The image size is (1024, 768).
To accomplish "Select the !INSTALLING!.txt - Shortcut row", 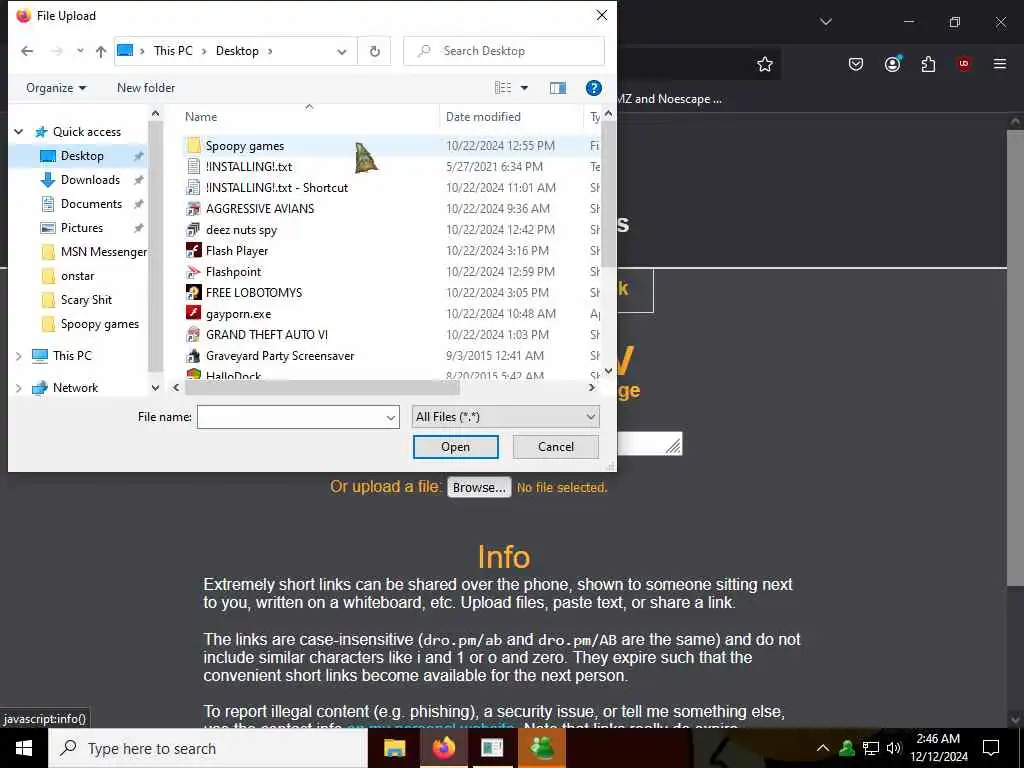I will coord(391,188).
